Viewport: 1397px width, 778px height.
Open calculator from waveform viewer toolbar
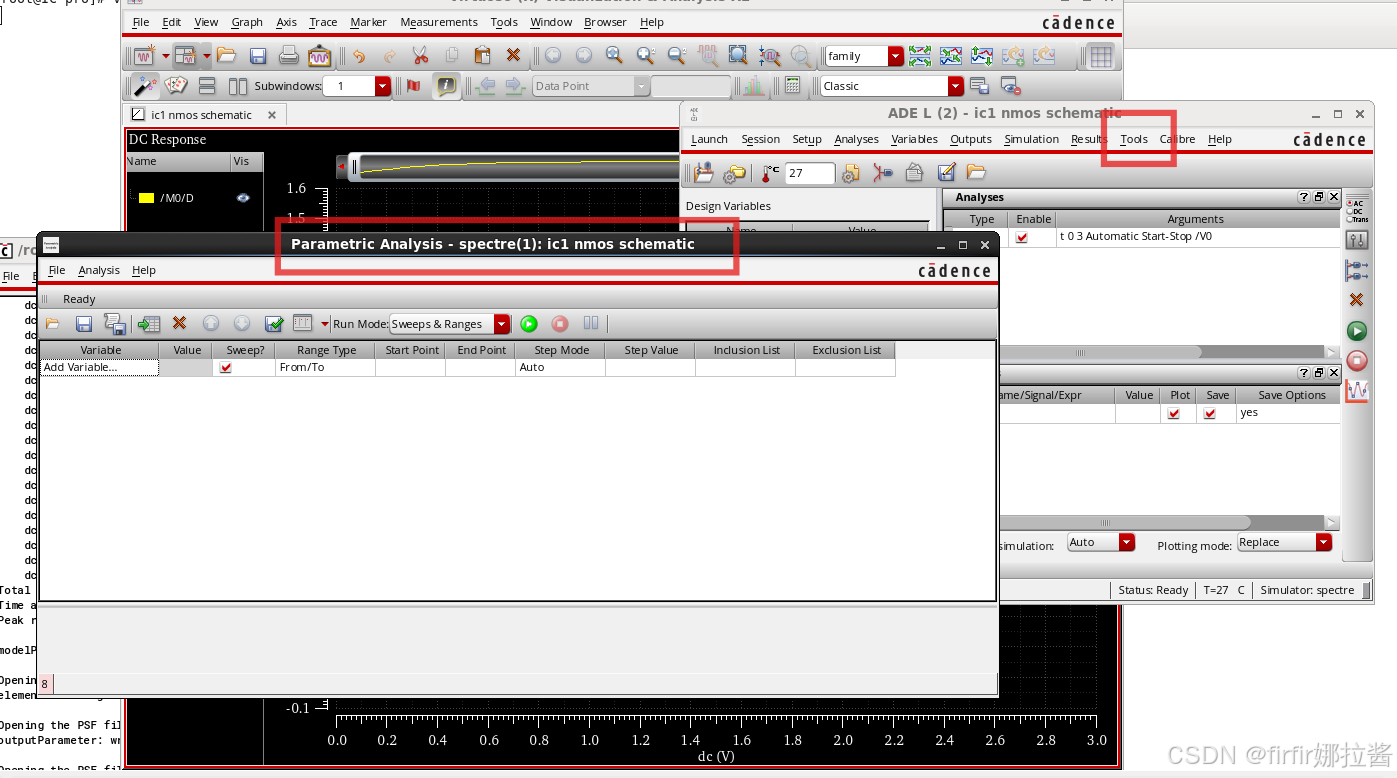(792, 86)
